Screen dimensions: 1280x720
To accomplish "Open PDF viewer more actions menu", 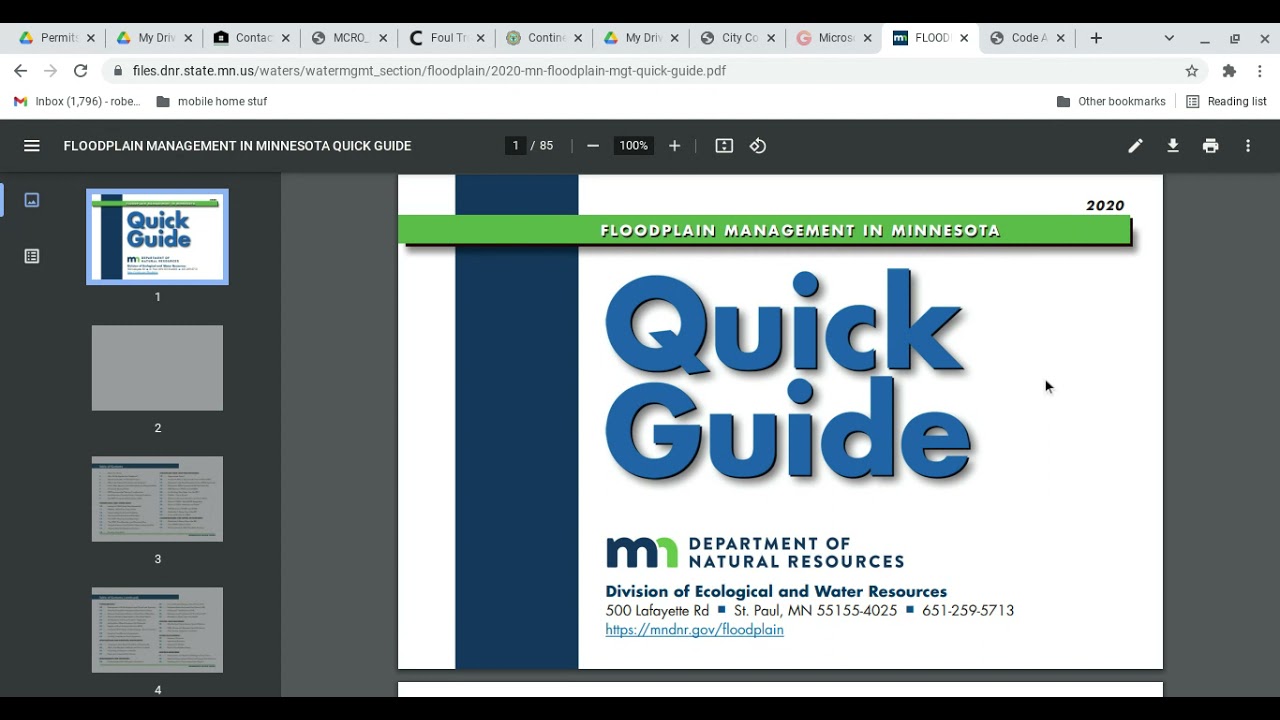I will pos(1248,146).
